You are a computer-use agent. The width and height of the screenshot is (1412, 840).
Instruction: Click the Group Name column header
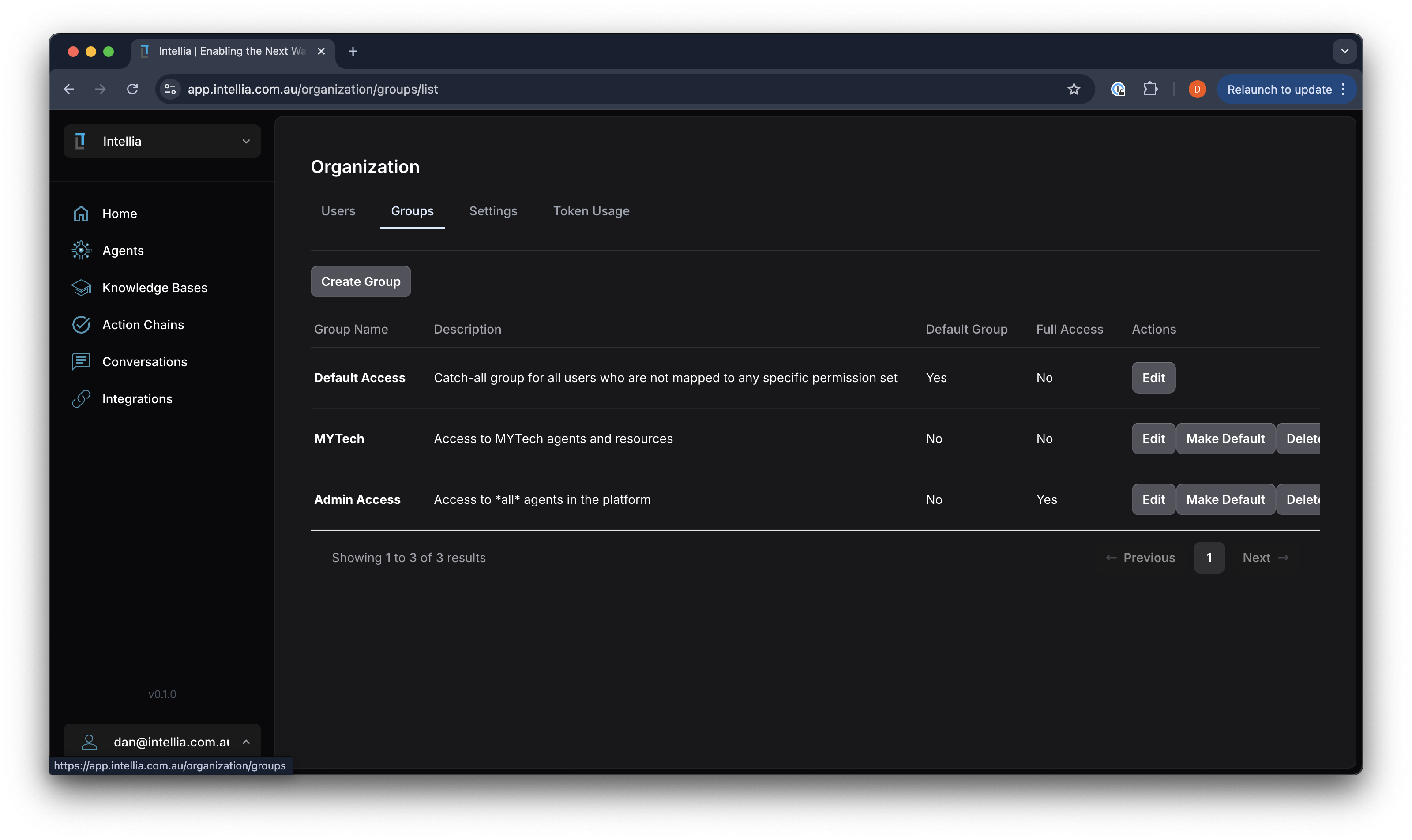(x=351, y=329)
